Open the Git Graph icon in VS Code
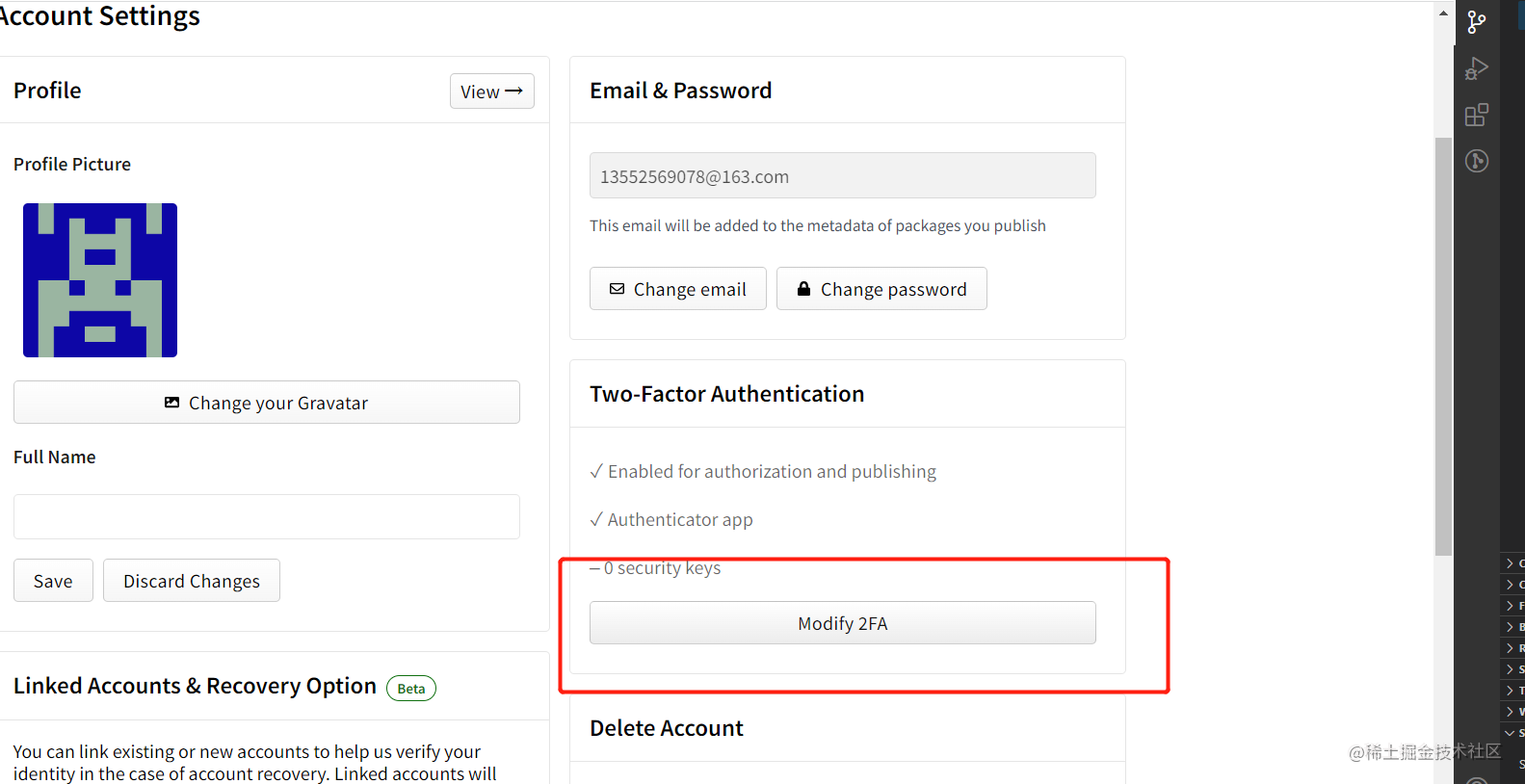1525x784 pixels. (1476, 161)
